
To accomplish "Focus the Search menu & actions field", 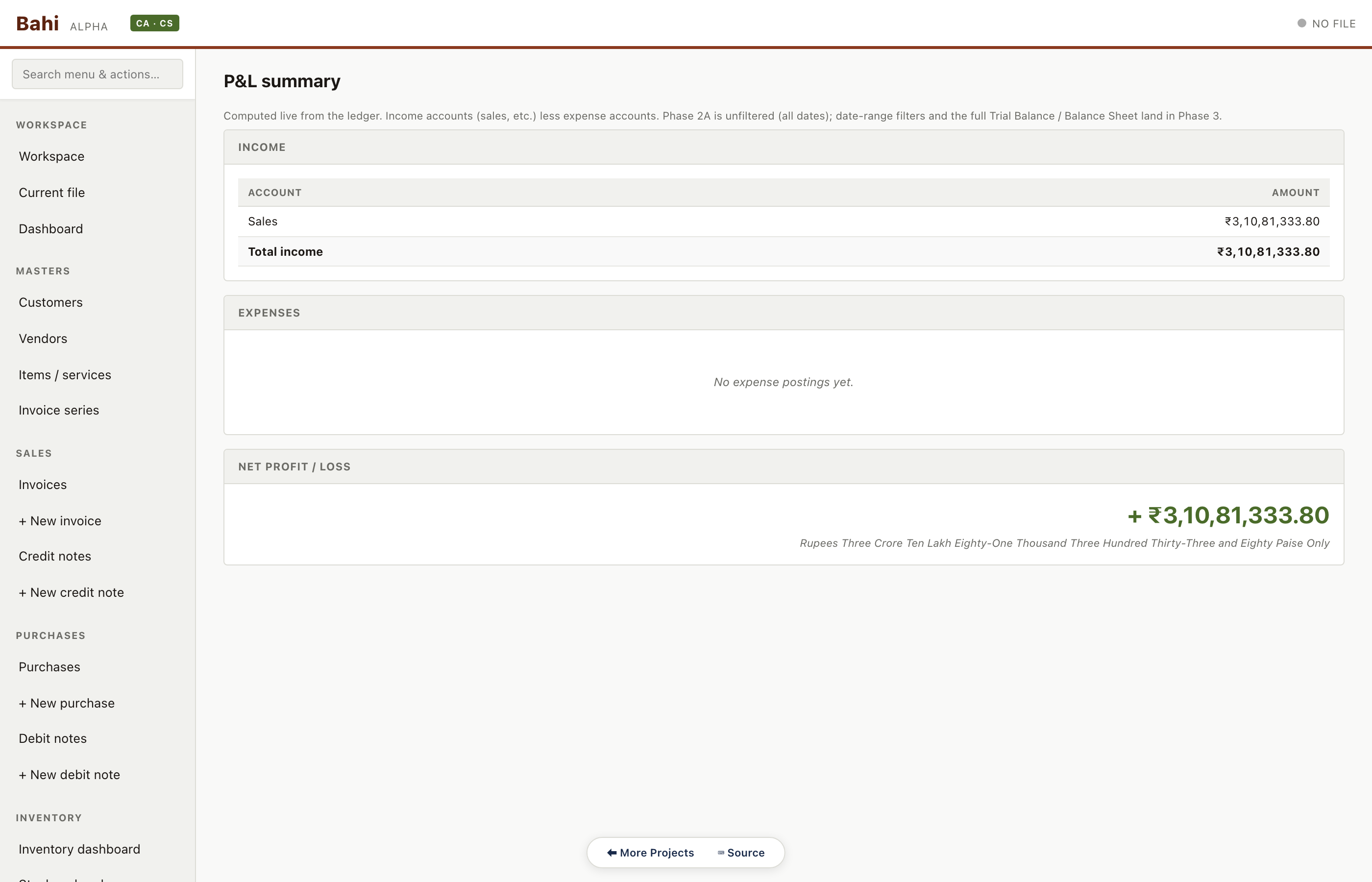I will click(x=98, y=74).
